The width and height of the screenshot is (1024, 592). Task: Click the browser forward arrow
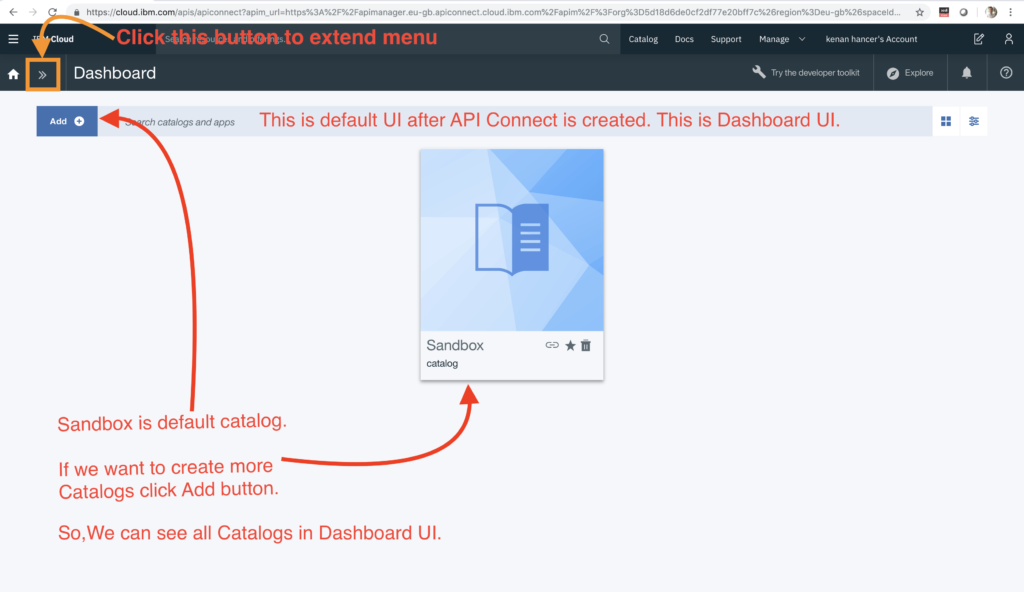[x=33, y=12]
